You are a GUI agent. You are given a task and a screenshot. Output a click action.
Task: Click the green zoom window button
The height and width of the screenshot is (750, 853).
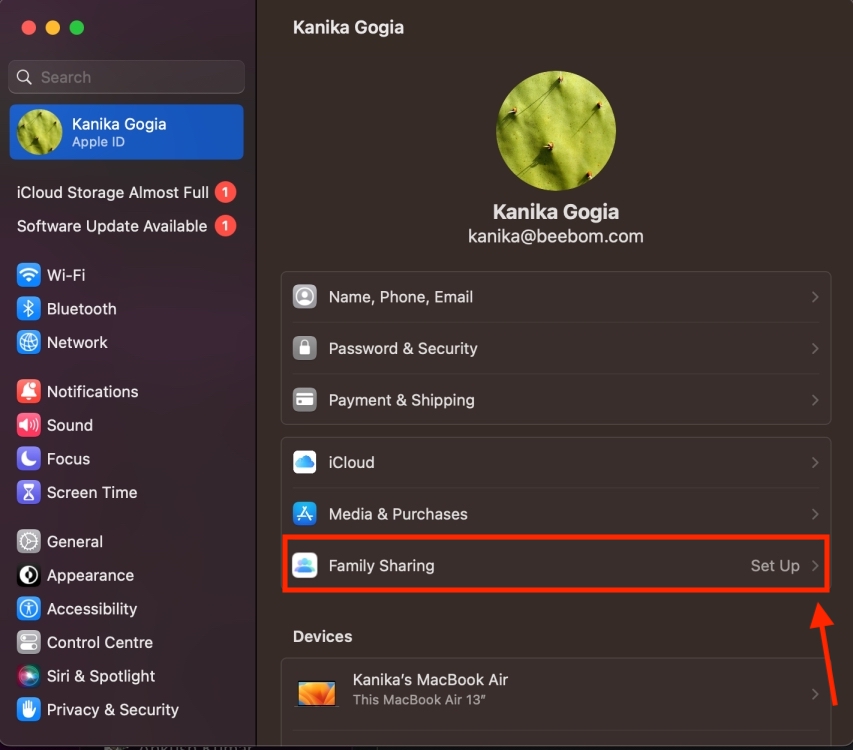click(x=77, y=28)
